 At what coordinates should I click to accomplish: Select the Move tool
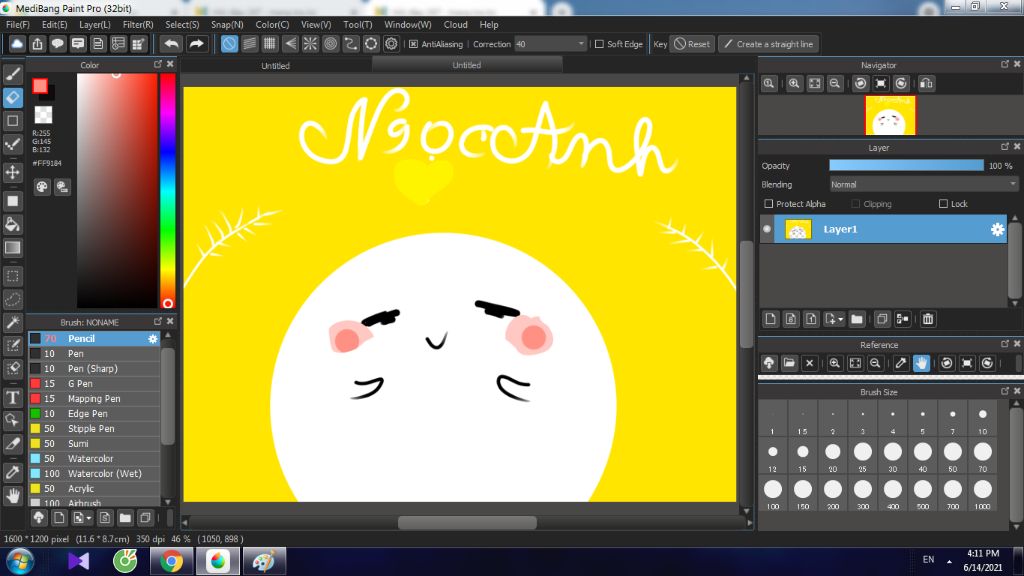pyautogui.click(x=12, y=172)
